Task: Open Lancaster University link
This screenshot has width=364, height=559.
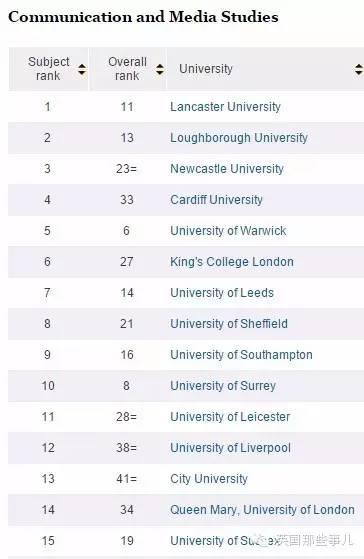Action: [x=225, y=107]
